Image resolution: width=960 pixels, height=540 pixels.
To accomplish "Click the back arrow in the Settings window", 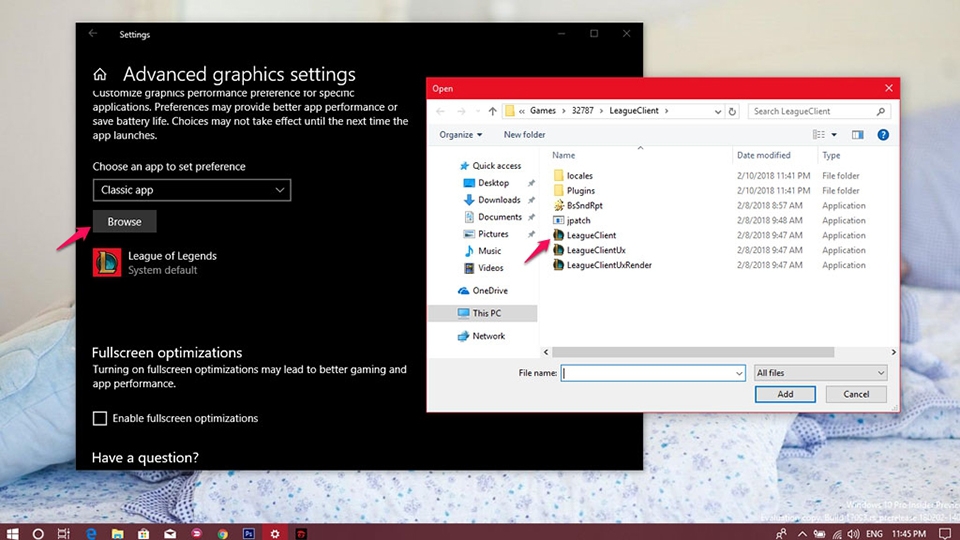I will [92, 34].
